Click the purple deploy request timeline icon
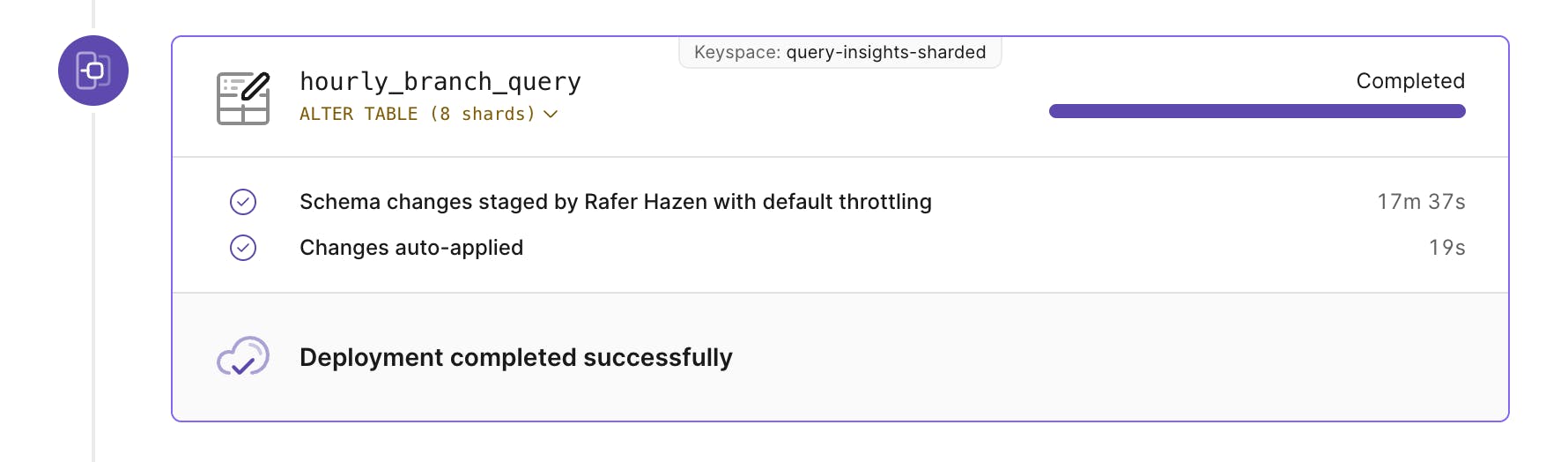 93,71
